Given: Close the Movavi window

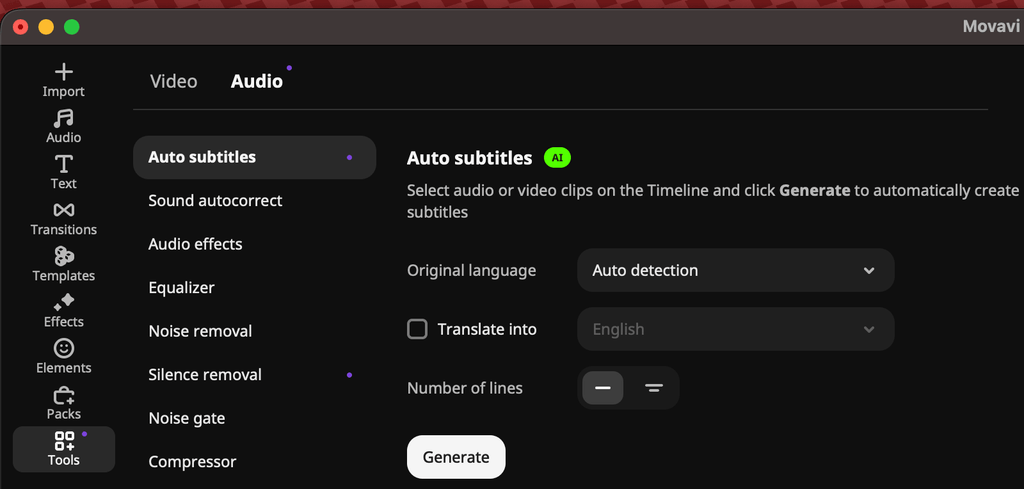Looking at the screenshot, I should pos(21,27).
